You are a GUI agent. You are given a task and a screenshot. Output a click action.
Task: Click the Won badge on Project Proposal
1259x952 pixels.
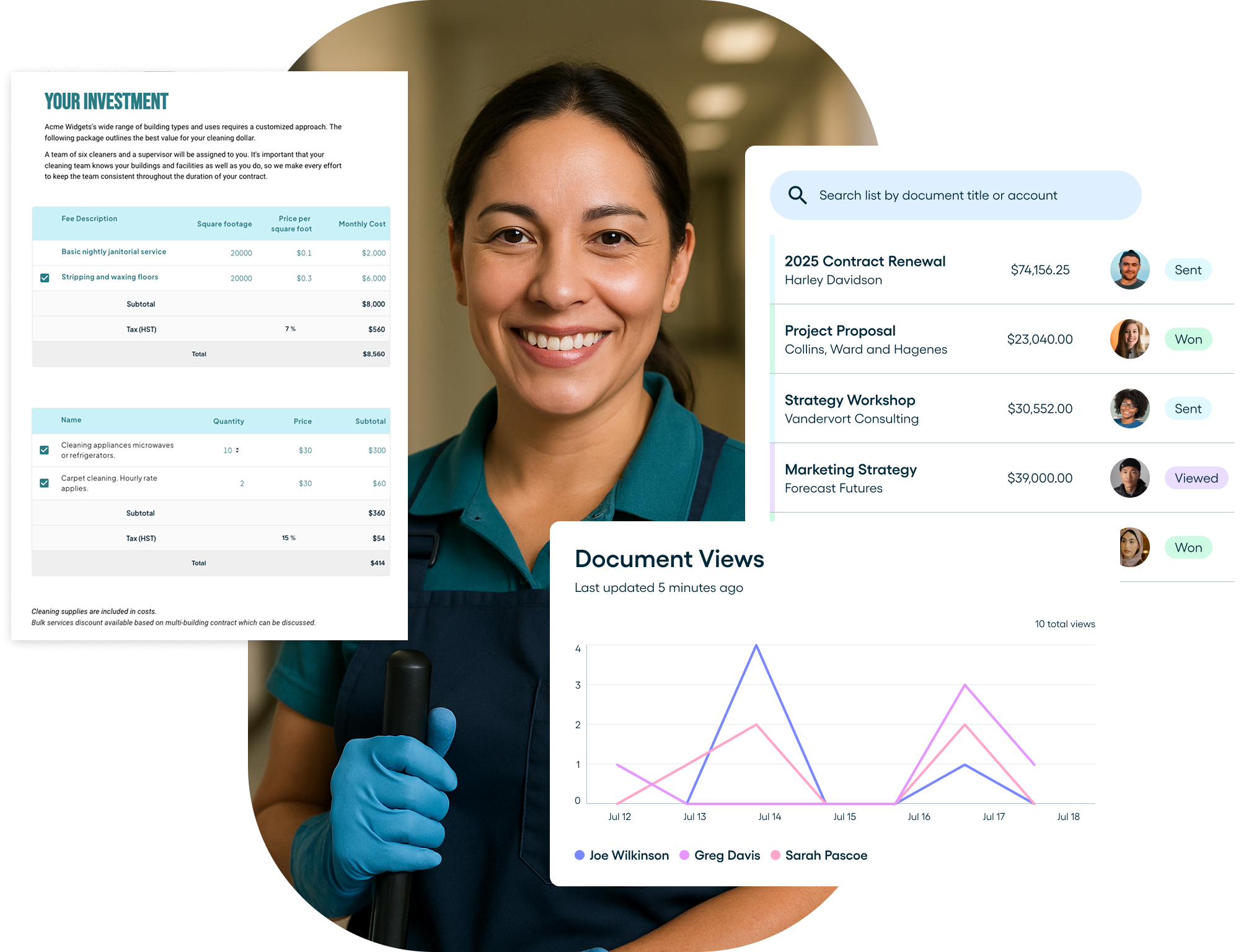[x=1188, y=339]
